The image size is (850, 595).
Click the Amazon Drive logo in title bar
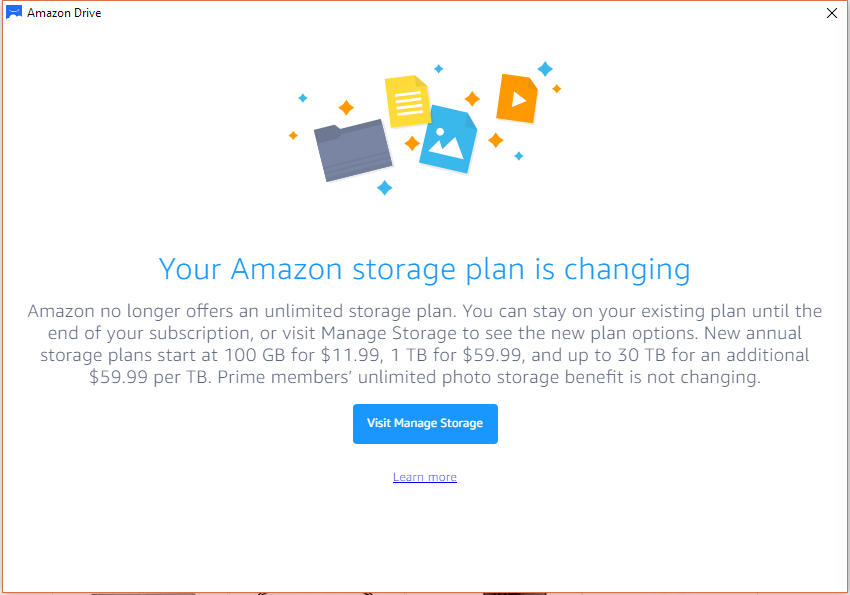[x=14, y=12]
